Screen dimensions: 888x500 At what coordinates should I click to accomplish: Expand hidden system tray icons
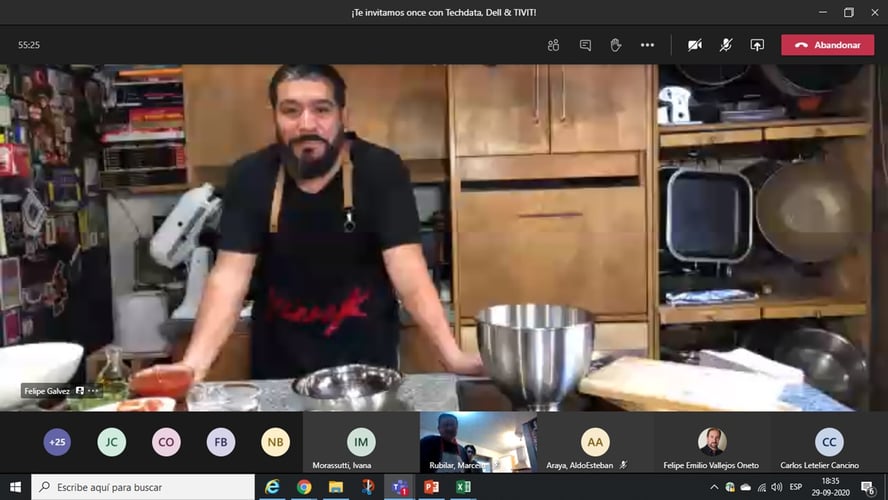point(714,487)
